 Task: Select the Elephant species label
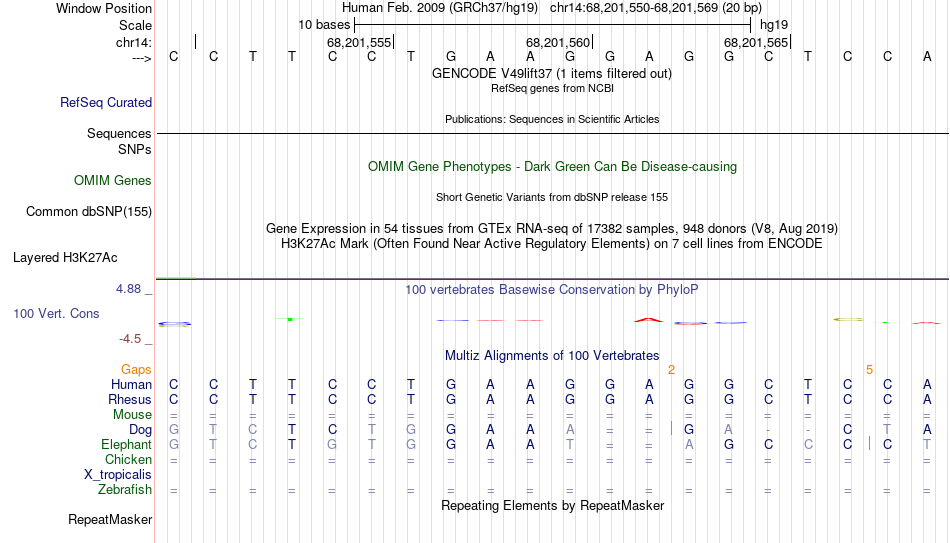(x=126, y=444)
